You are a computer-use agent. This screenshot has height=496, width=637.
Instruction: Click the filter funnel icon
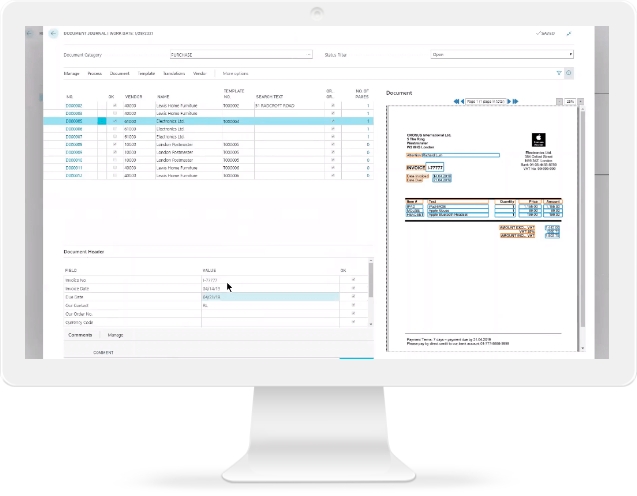pos(559,73)
